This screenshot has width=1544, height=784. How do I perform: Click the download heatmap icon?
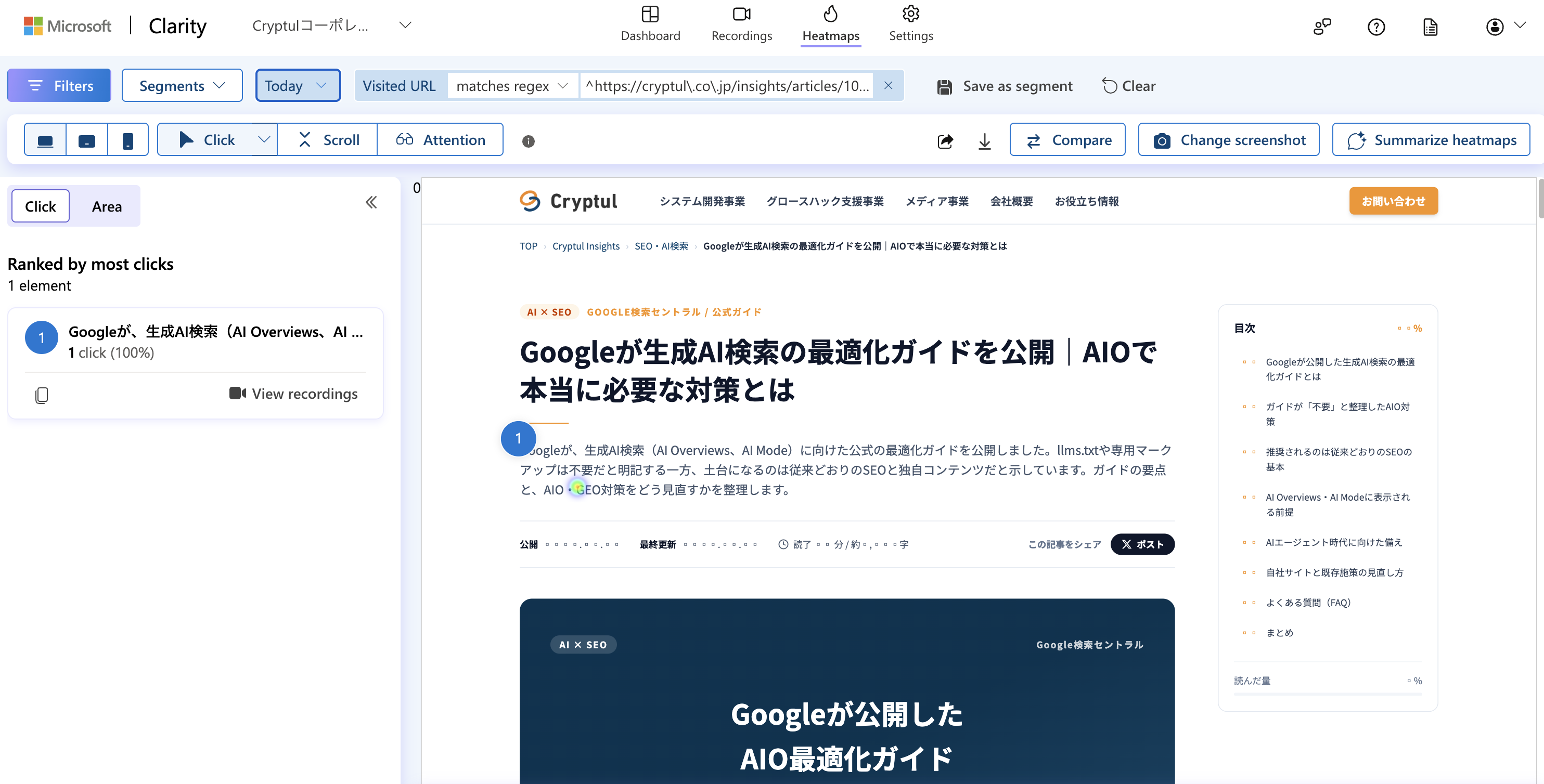[984, 141]
